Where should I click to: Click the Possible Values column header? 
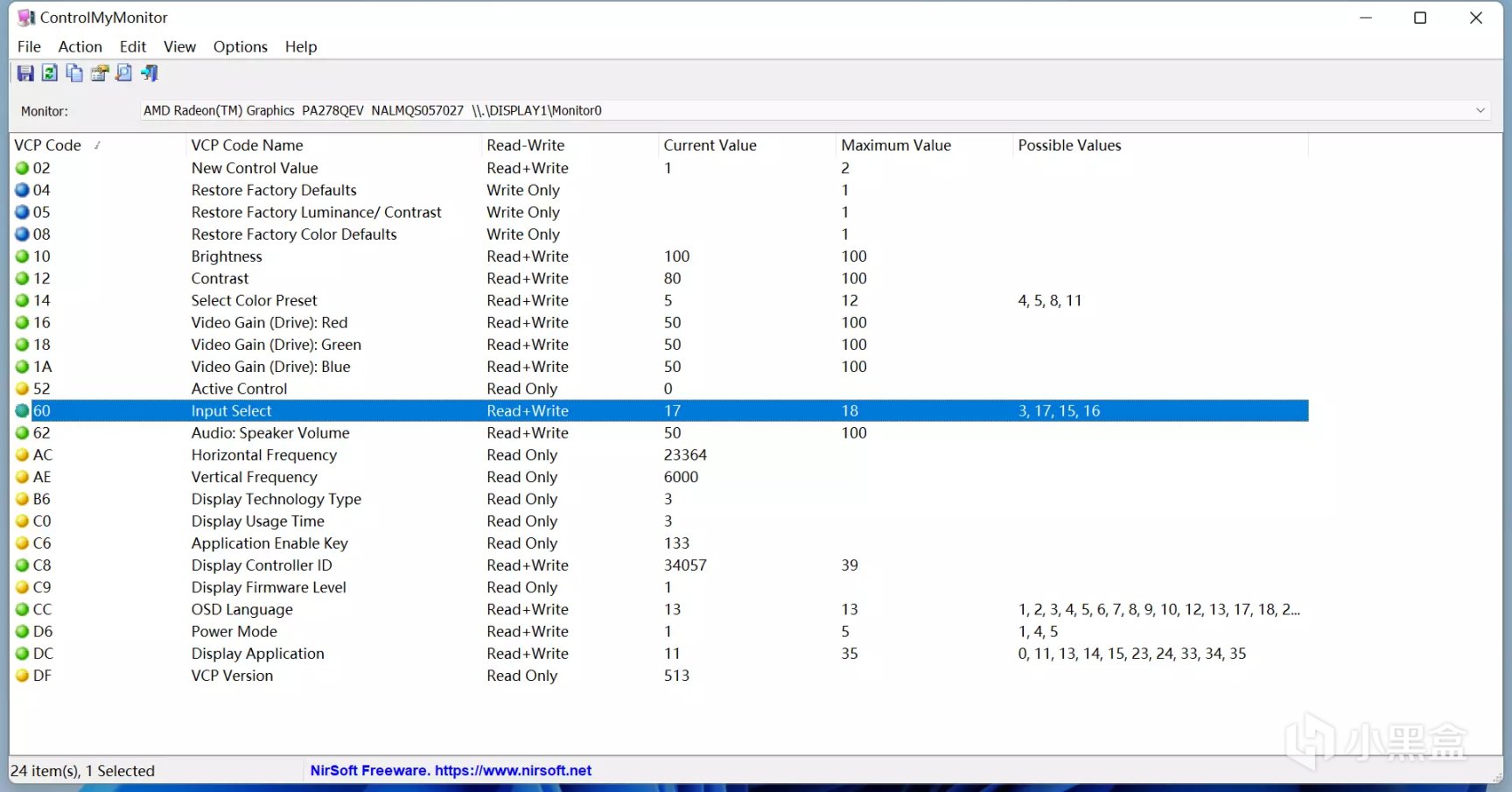tap(1069, 145)
